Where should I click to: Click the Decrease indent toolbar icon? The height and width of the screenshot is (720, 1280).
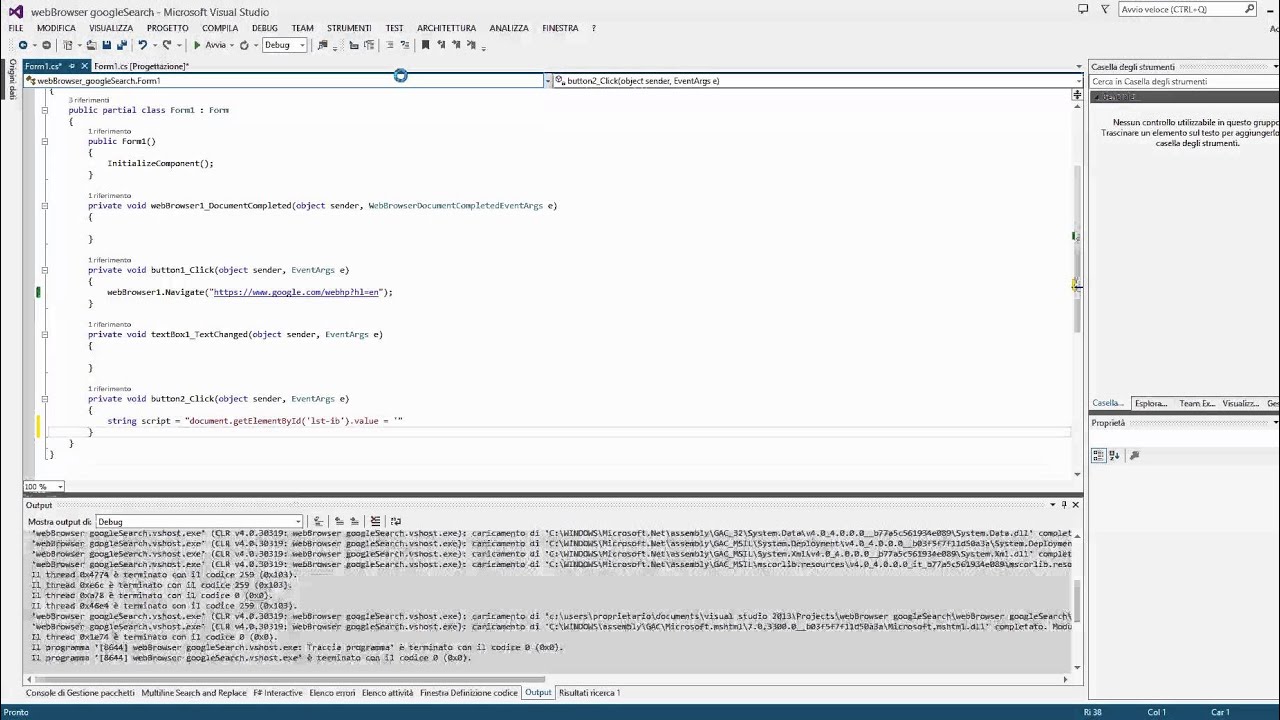[x=390, y=45]
